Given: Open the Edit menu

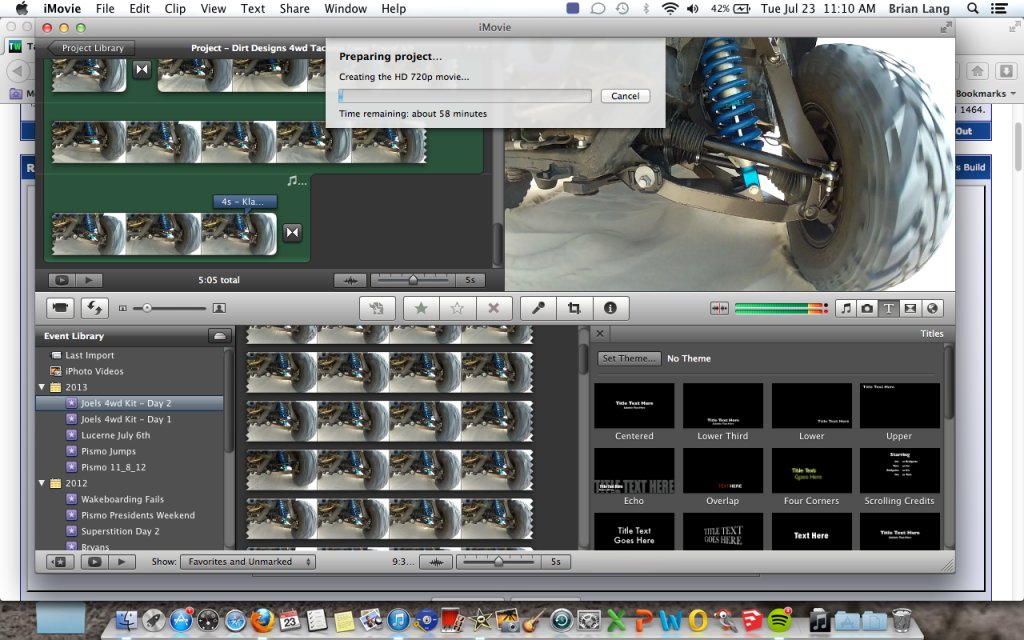Looking at the screenshot, I should [139, 8].
